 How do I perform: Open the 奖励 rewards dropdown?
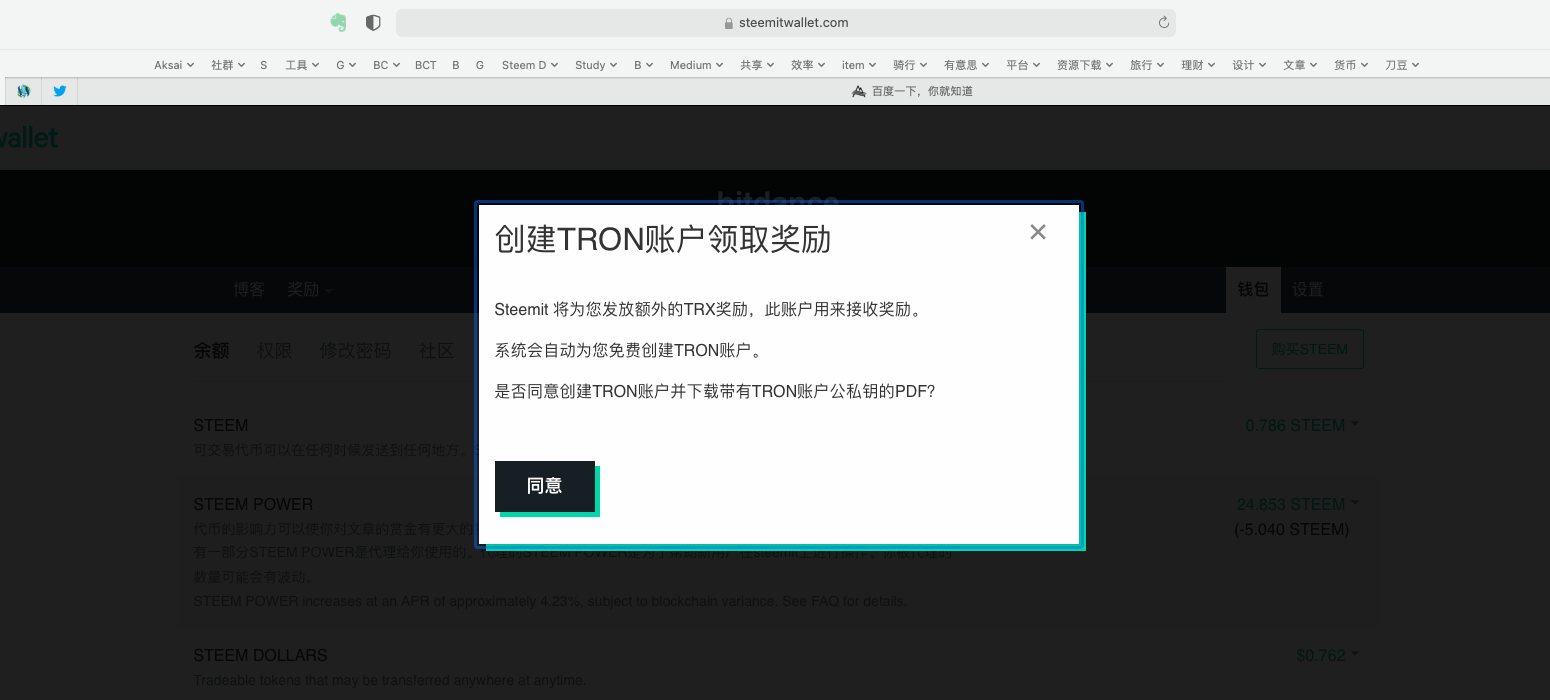click(x=310, y=289)
